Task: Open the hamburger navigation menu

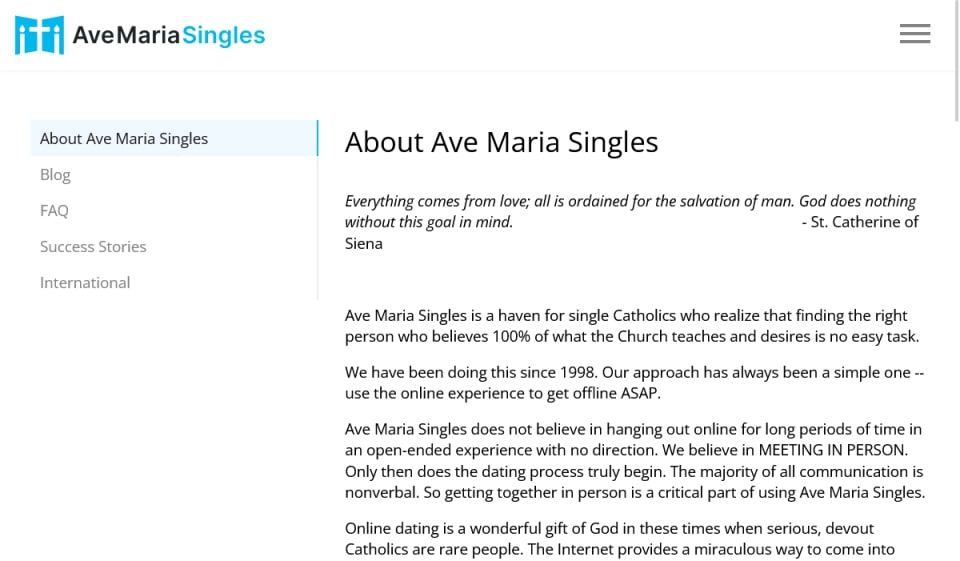Action: pyautogui.click(x=914, y=34)
